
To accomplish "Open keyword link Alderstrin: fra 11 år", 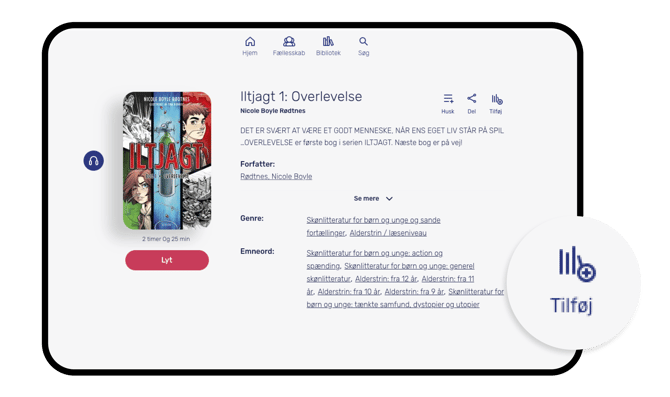I will (447, 279).
